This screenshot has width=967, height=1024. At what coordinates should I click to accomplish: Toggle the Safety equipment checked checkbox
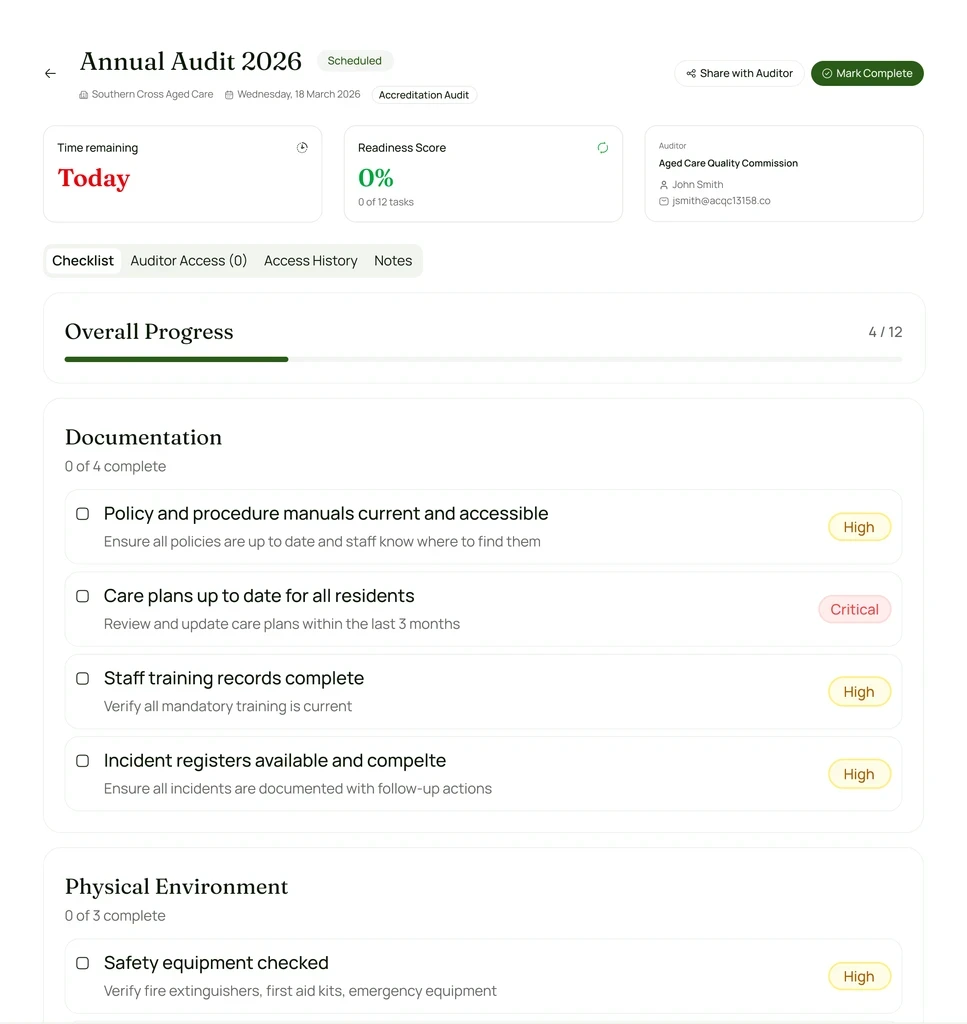pyautogui.click(x=82, y=963)
